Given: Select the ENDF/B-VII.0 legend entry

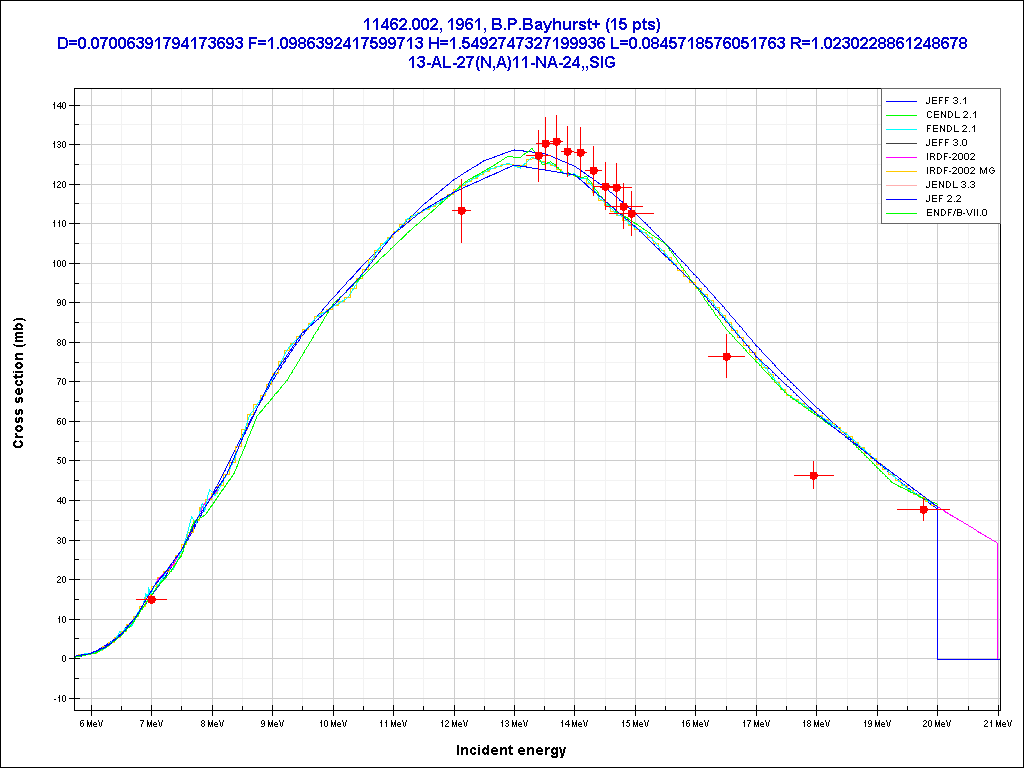Looking at the screenshot, I should pyautogui.click(x=956, y=213).
